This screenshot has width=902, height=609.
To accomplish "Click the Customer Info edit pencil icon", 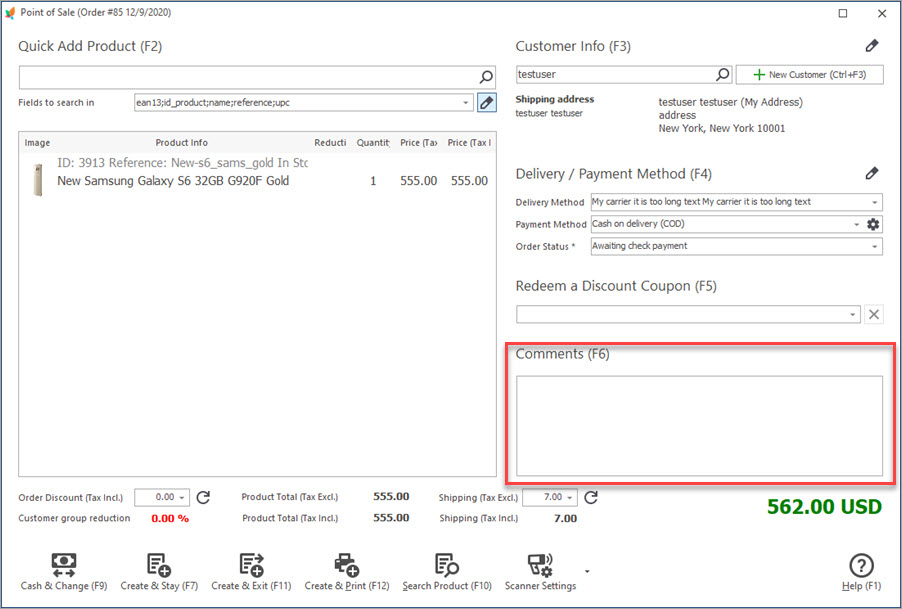I will click(x=872, y=46).
